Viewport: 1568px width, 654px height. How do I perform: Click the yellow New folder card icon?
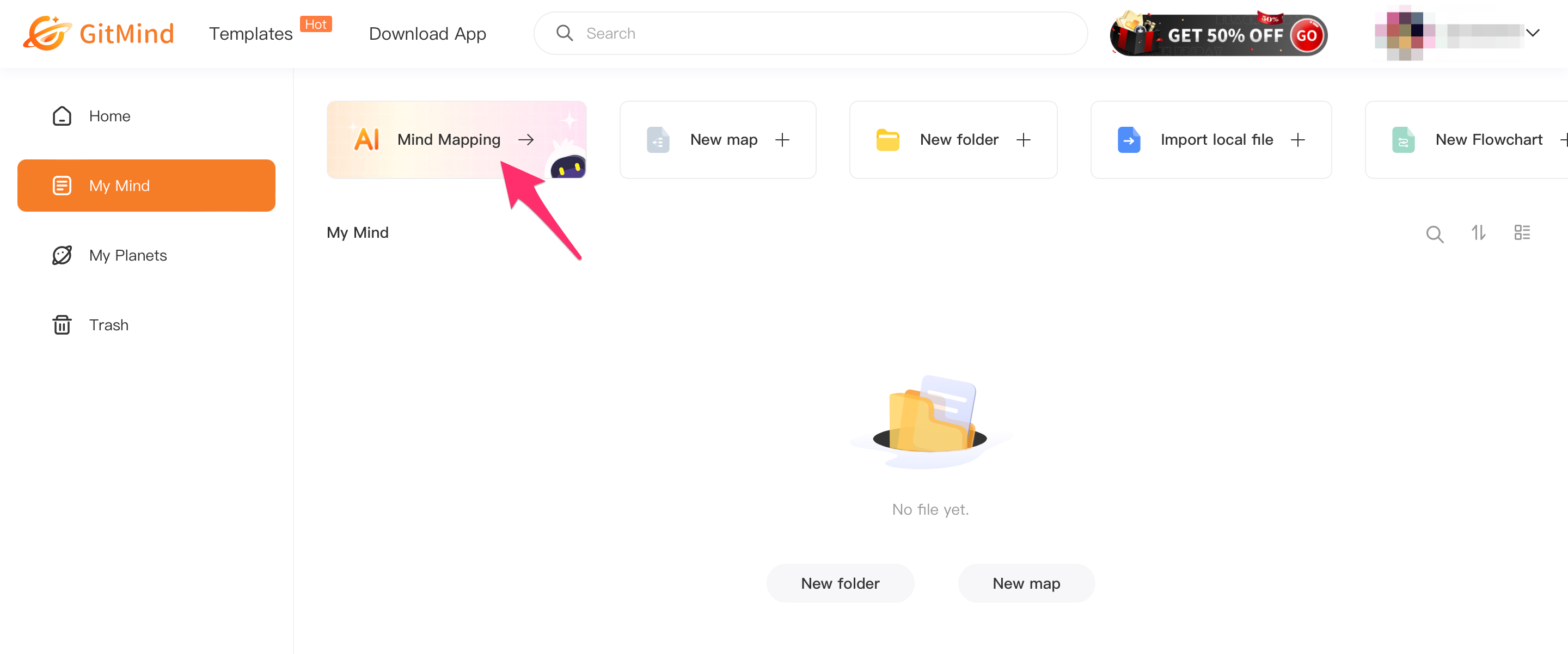(x=887, y=140)
